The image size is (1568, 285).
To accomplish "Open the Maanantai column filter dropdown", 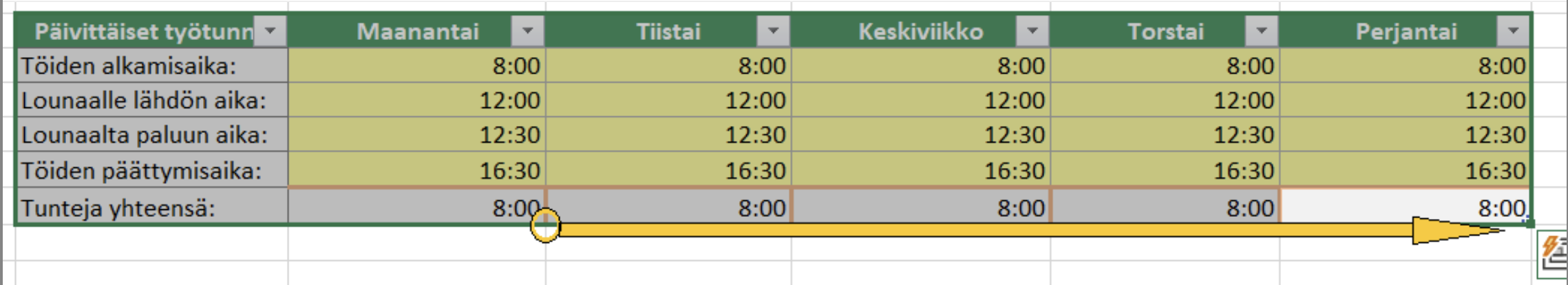I will (527, 31).
